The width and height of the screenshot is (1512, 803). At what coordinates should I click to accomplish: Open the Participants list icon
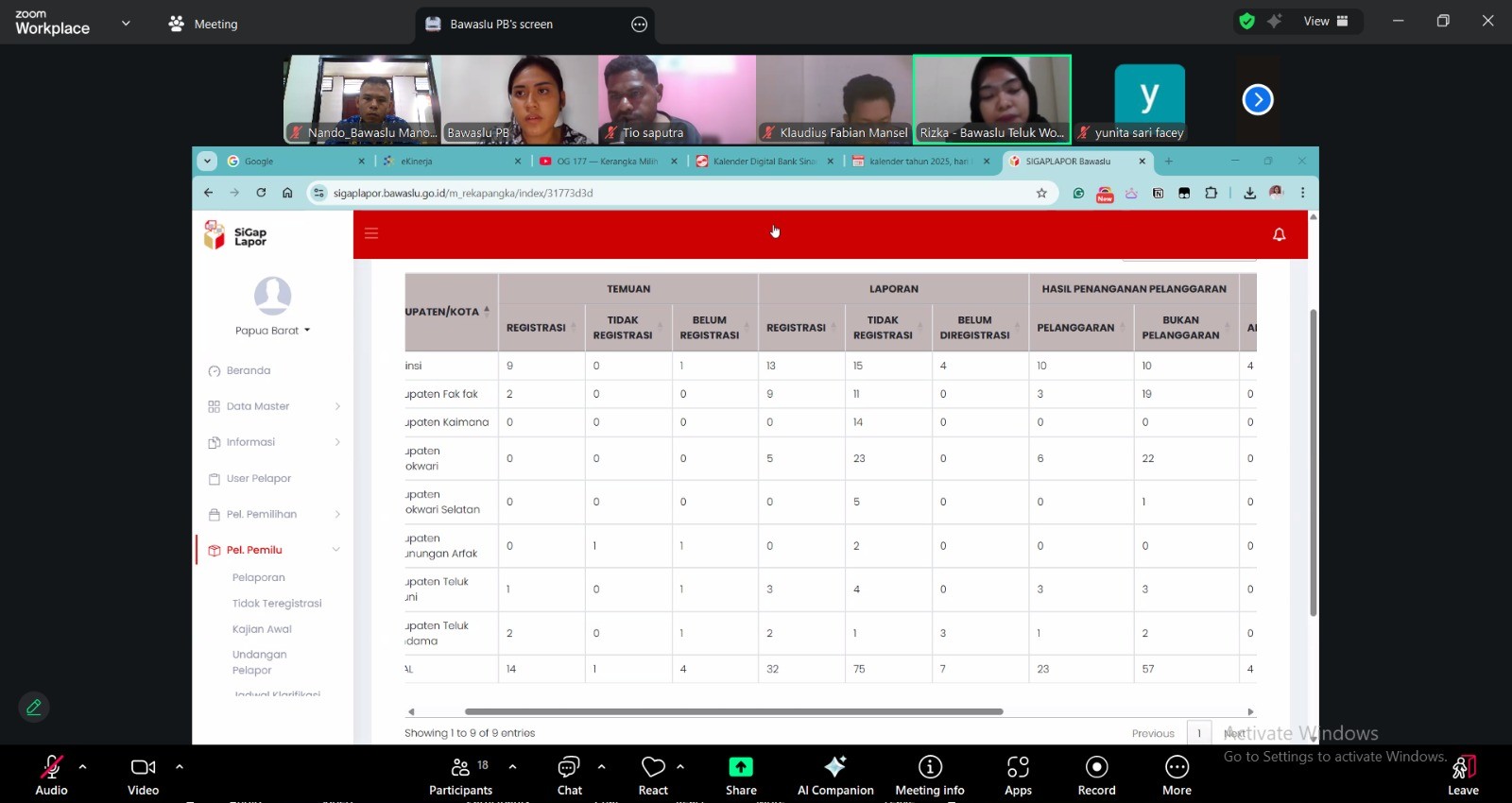click(x=460, y=768)
